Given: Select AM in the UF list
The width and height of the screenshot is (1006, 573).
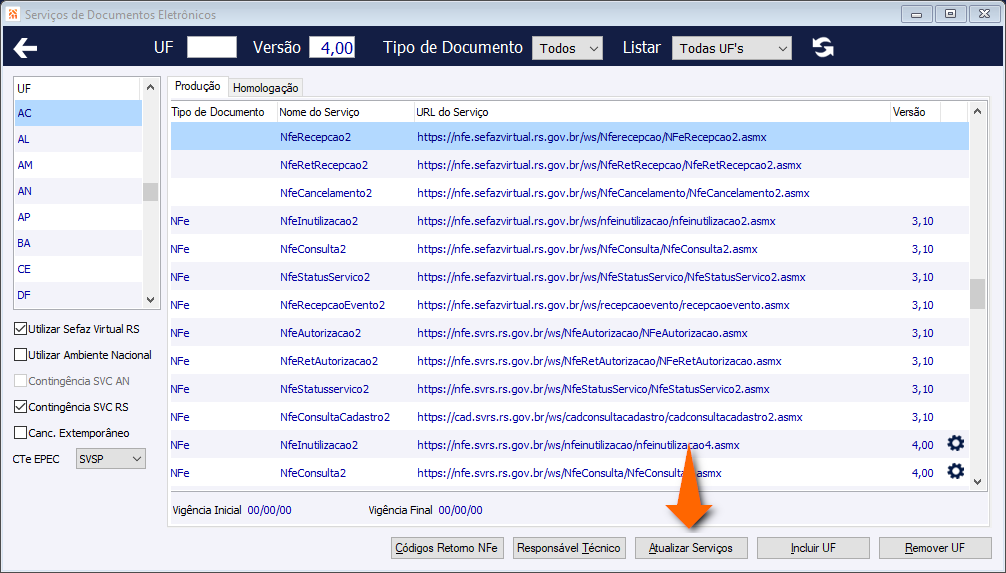Looking at the screenshot, I should (78, 165).
